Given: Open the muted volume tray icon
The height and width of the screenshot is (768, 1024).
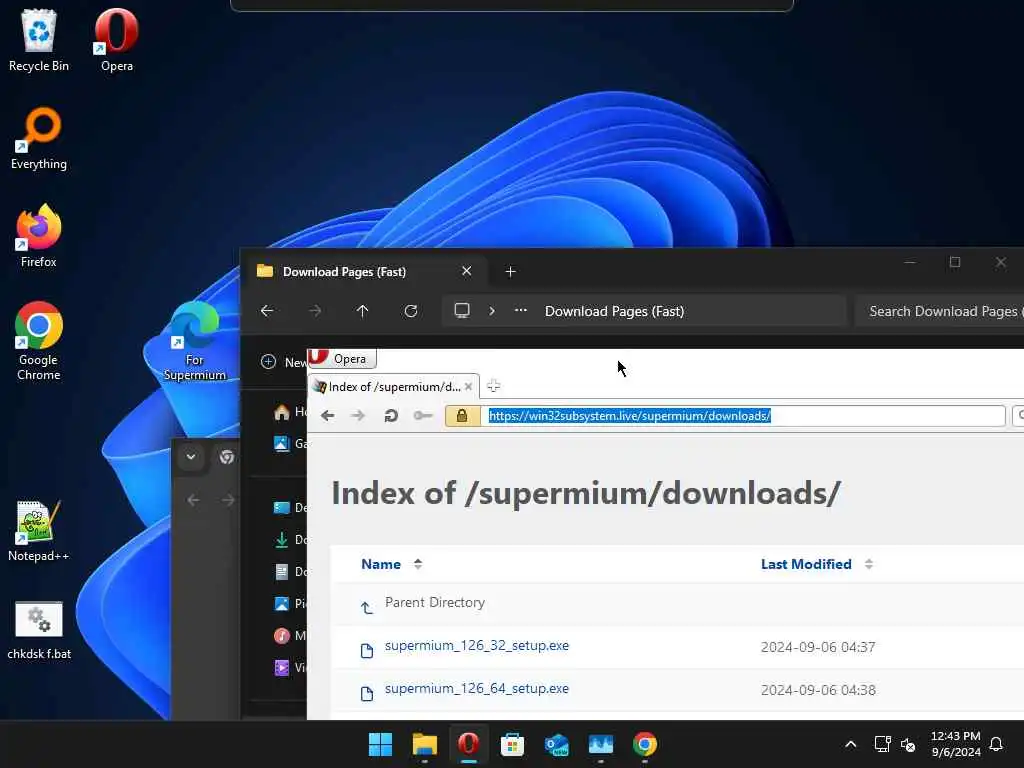Looking at the screenshot, I should [908, 744].
